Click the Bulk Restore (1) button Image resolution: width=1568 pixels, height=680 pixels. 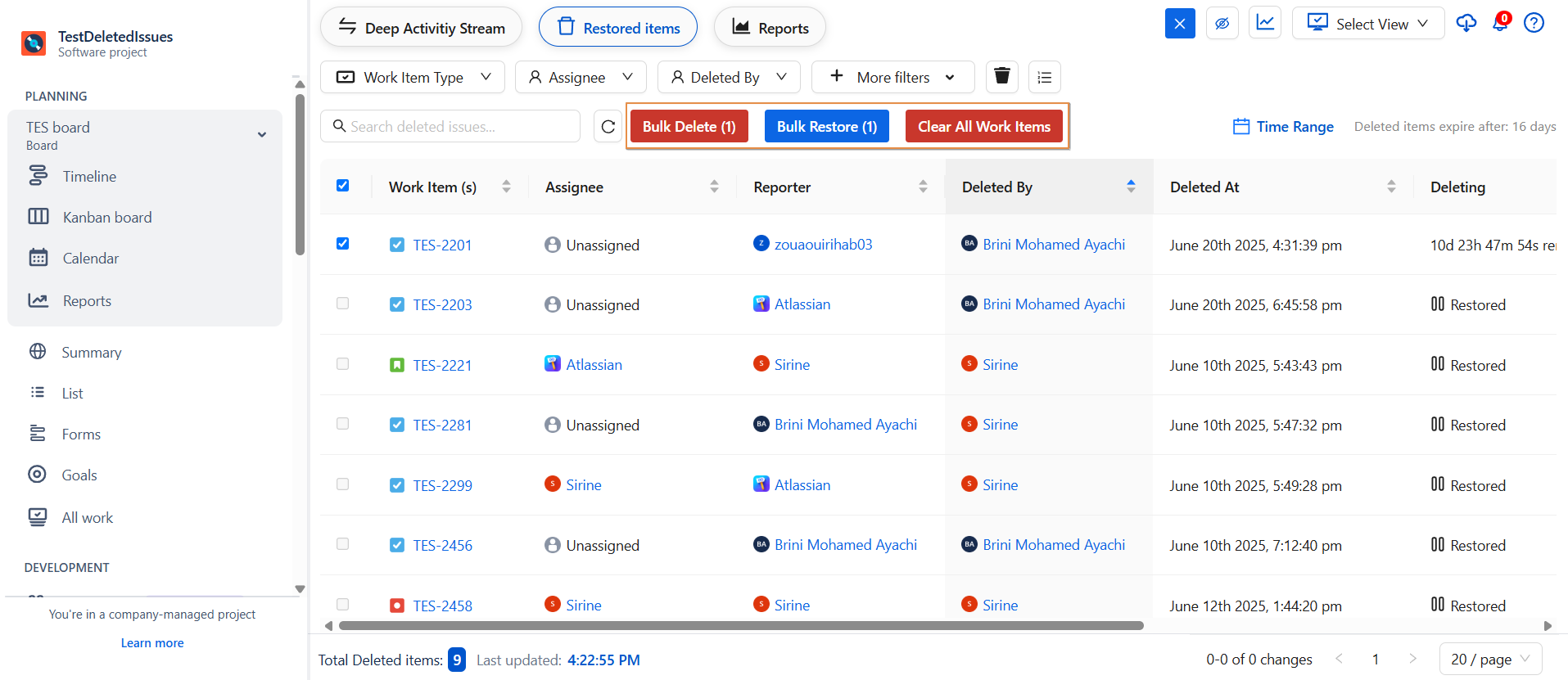826,127
